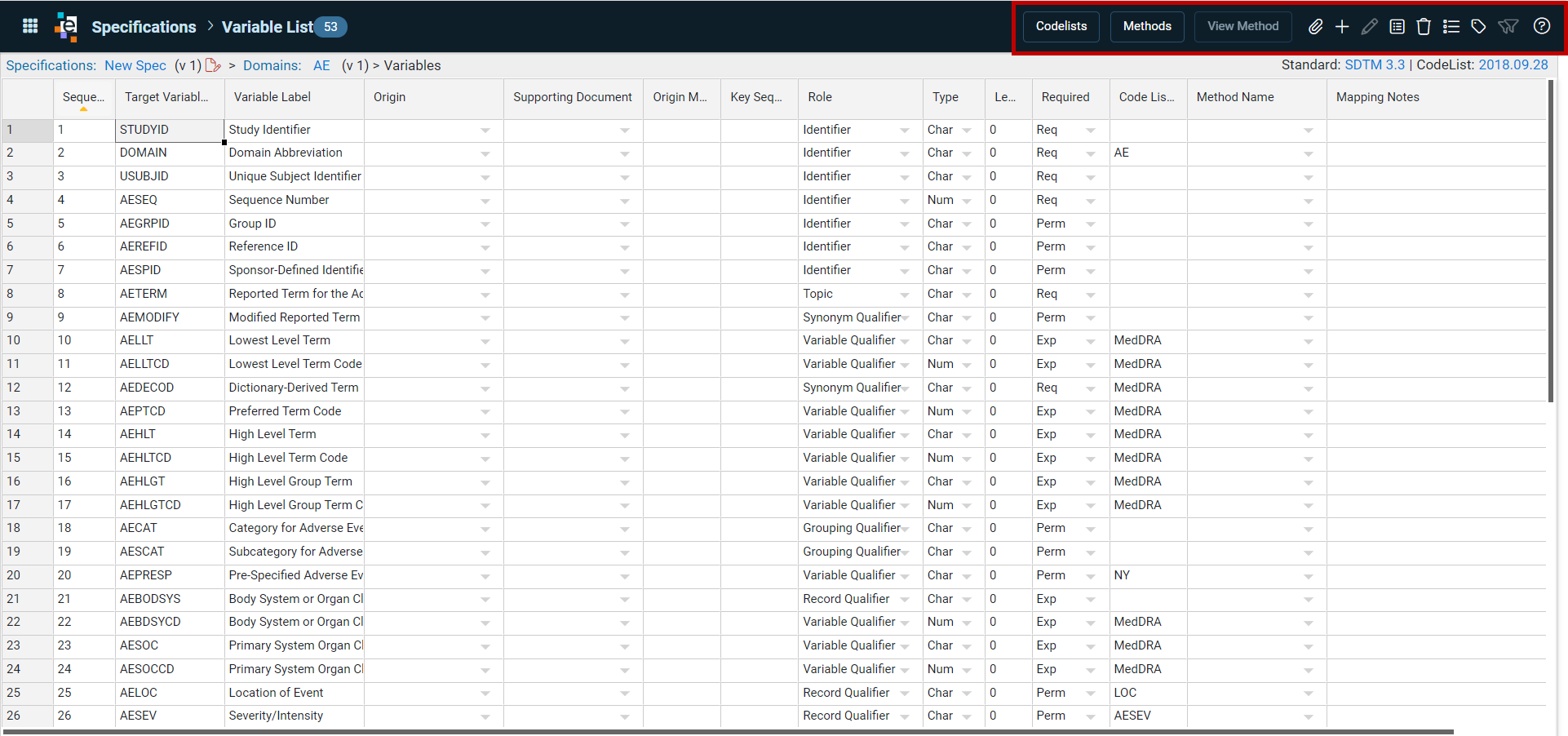
Task: Open the apps grid menu icon
Action: (x=30, y=26)
